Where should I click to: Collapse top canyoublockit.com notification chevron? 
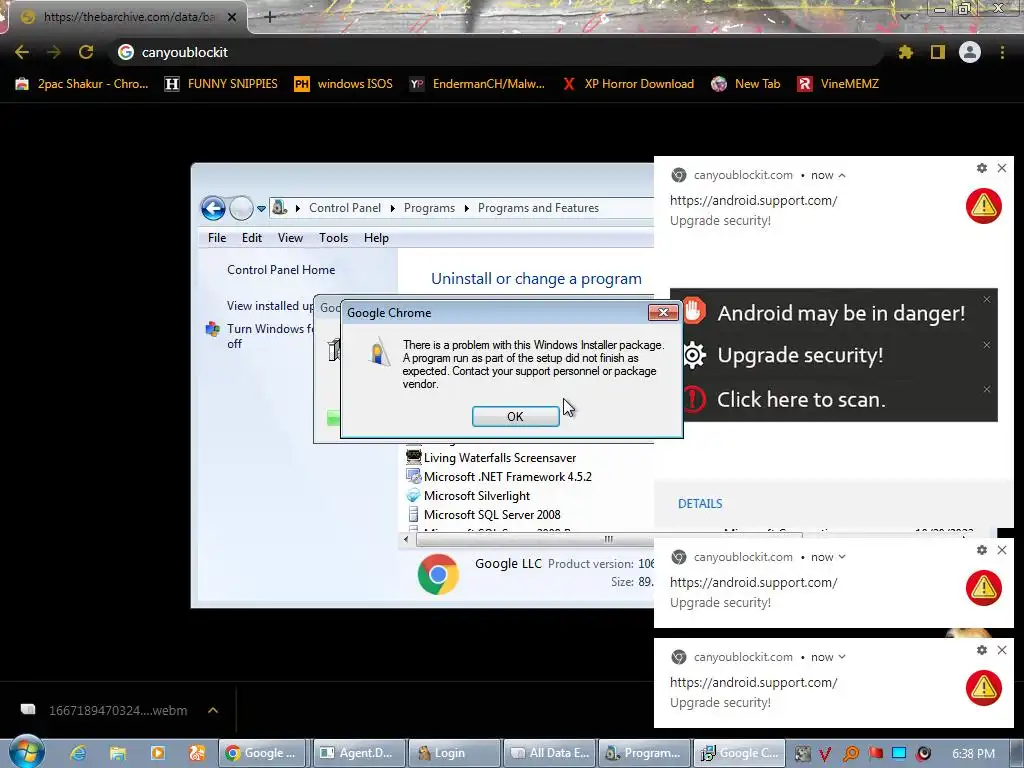click(x=842, y=176)
